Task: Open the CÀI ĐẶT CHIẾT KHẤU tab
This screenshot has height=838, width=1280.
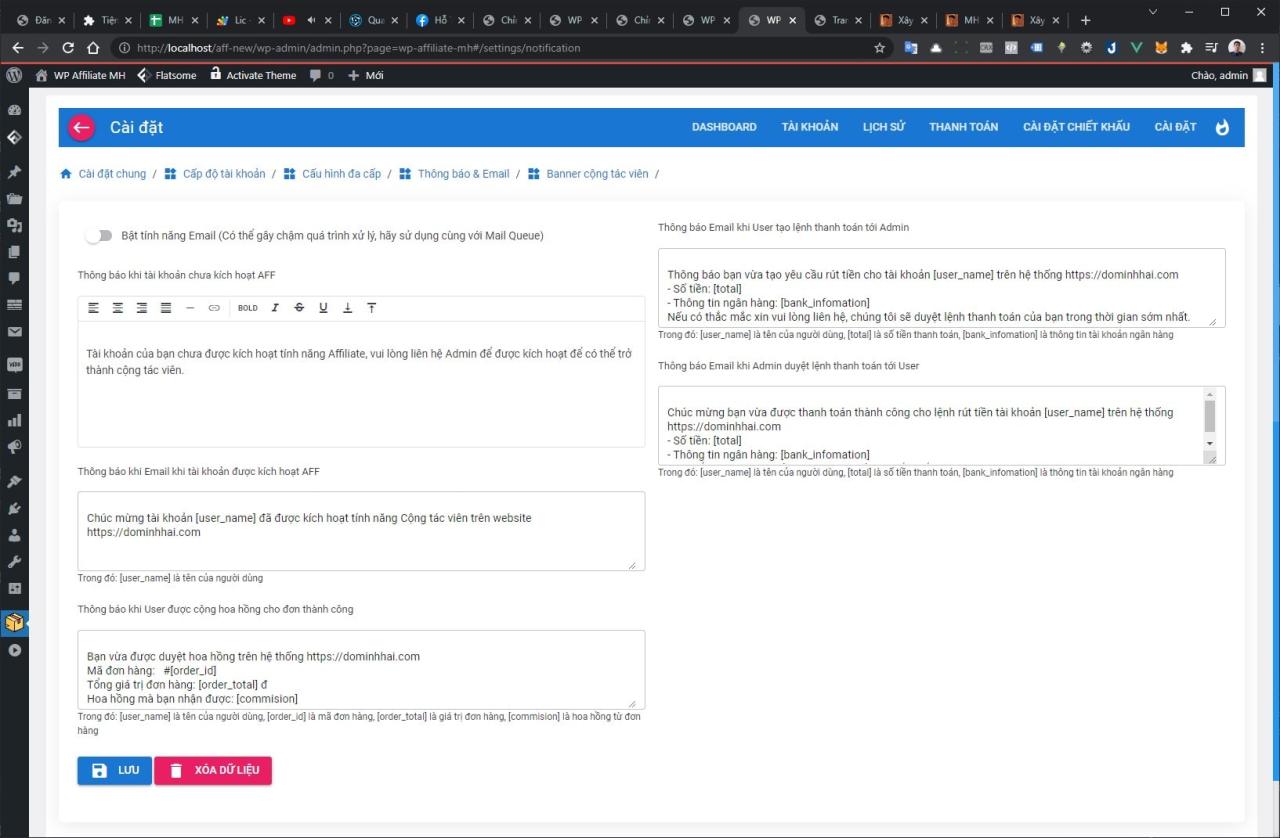Action: [1076, 127]
